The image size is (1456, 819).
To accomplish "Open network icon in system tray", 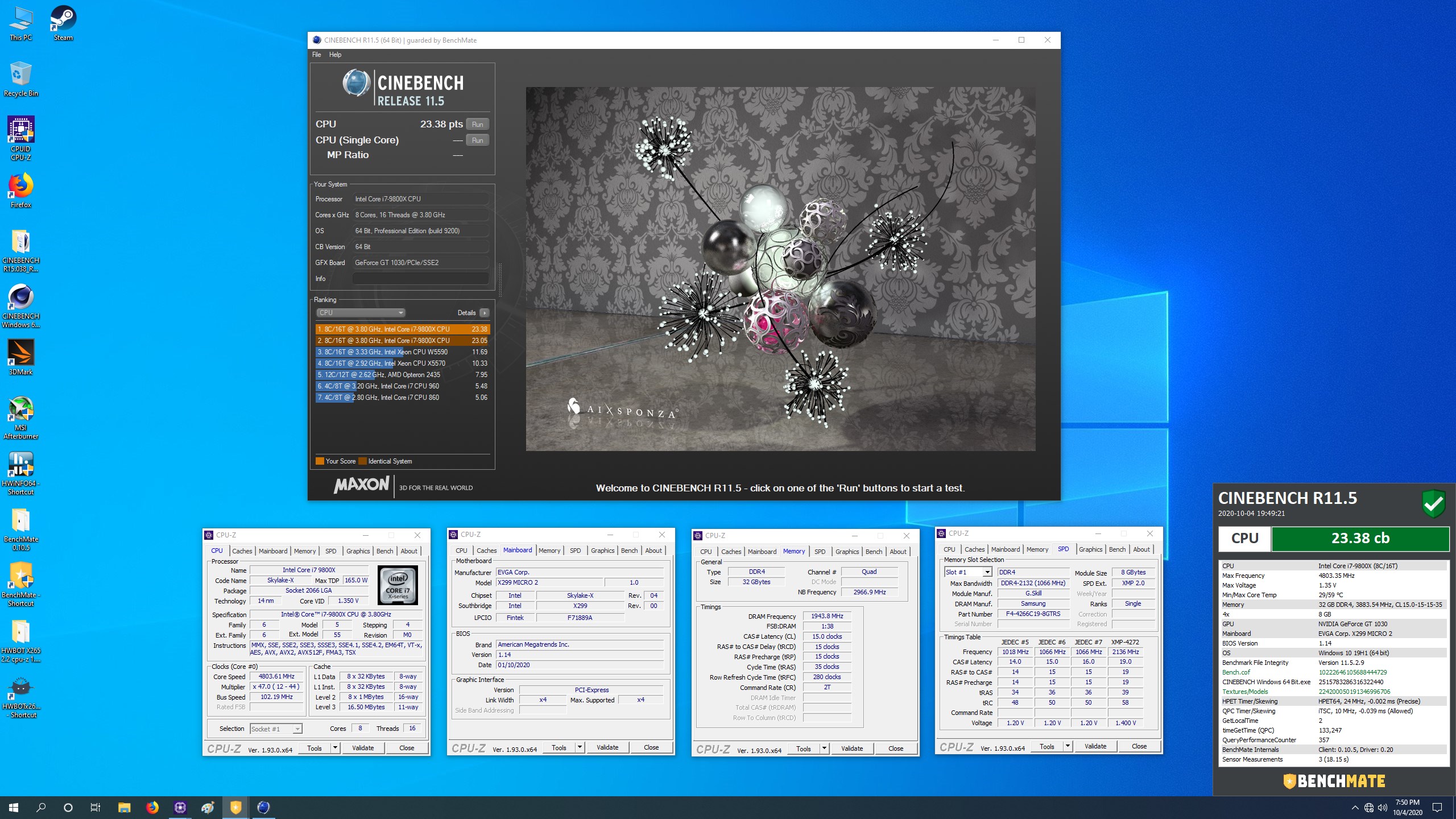I will [1369, 808].
